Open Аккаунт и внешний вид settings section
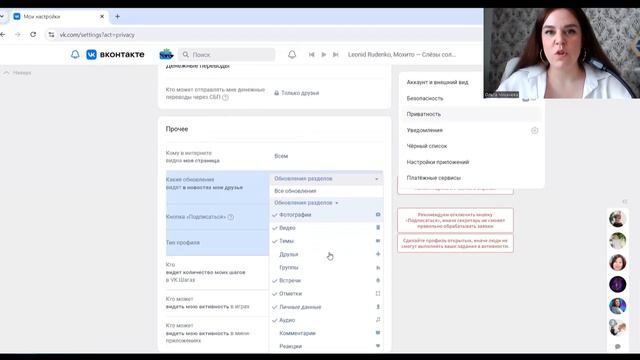Viewport: 640px width, 360px height. (438, 82)
